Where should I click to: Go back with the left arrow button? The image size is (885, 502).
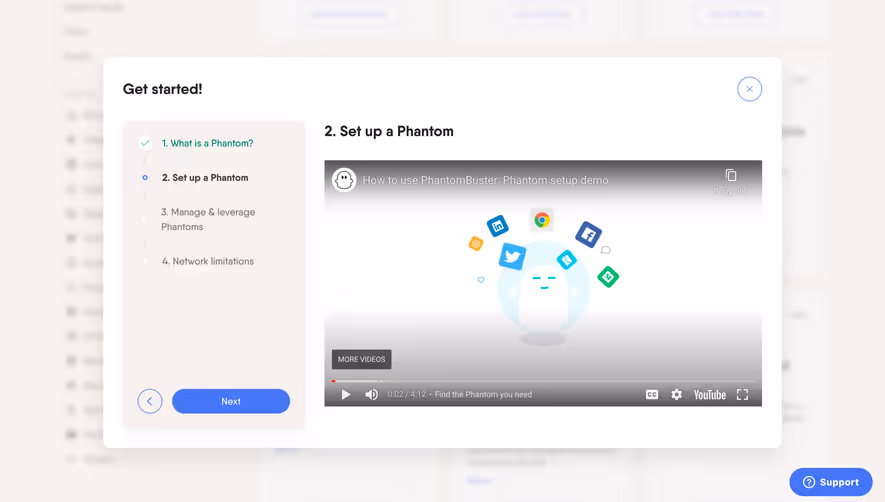coord(150,401)
